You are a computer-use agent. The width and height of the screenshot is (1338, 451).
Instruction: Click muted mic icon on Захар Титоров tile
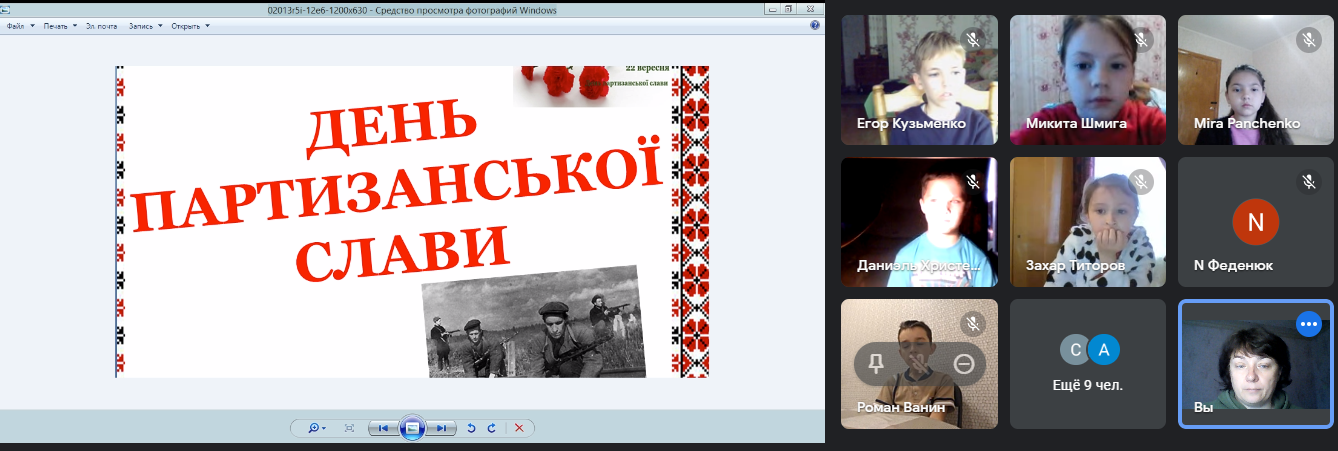coord(1140,182)
